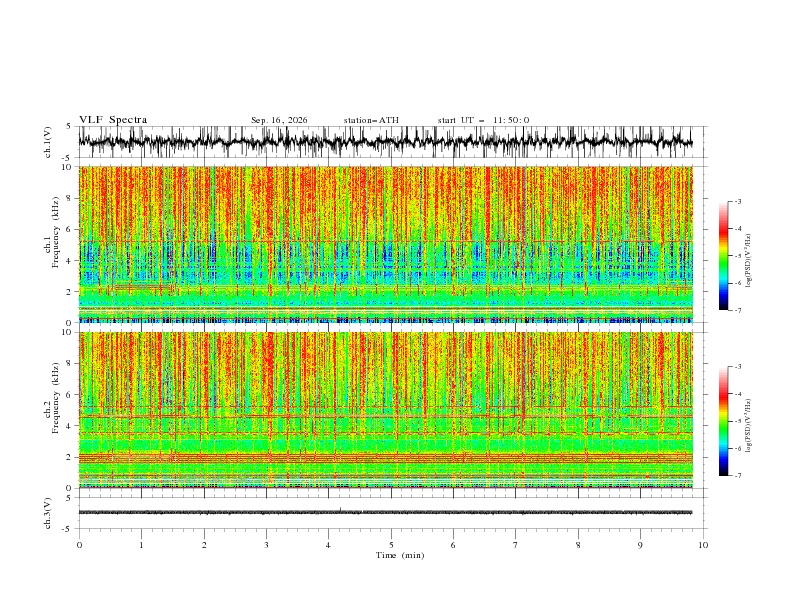
Task: Click the Time (min) axis label
Action: click(400, 555)
